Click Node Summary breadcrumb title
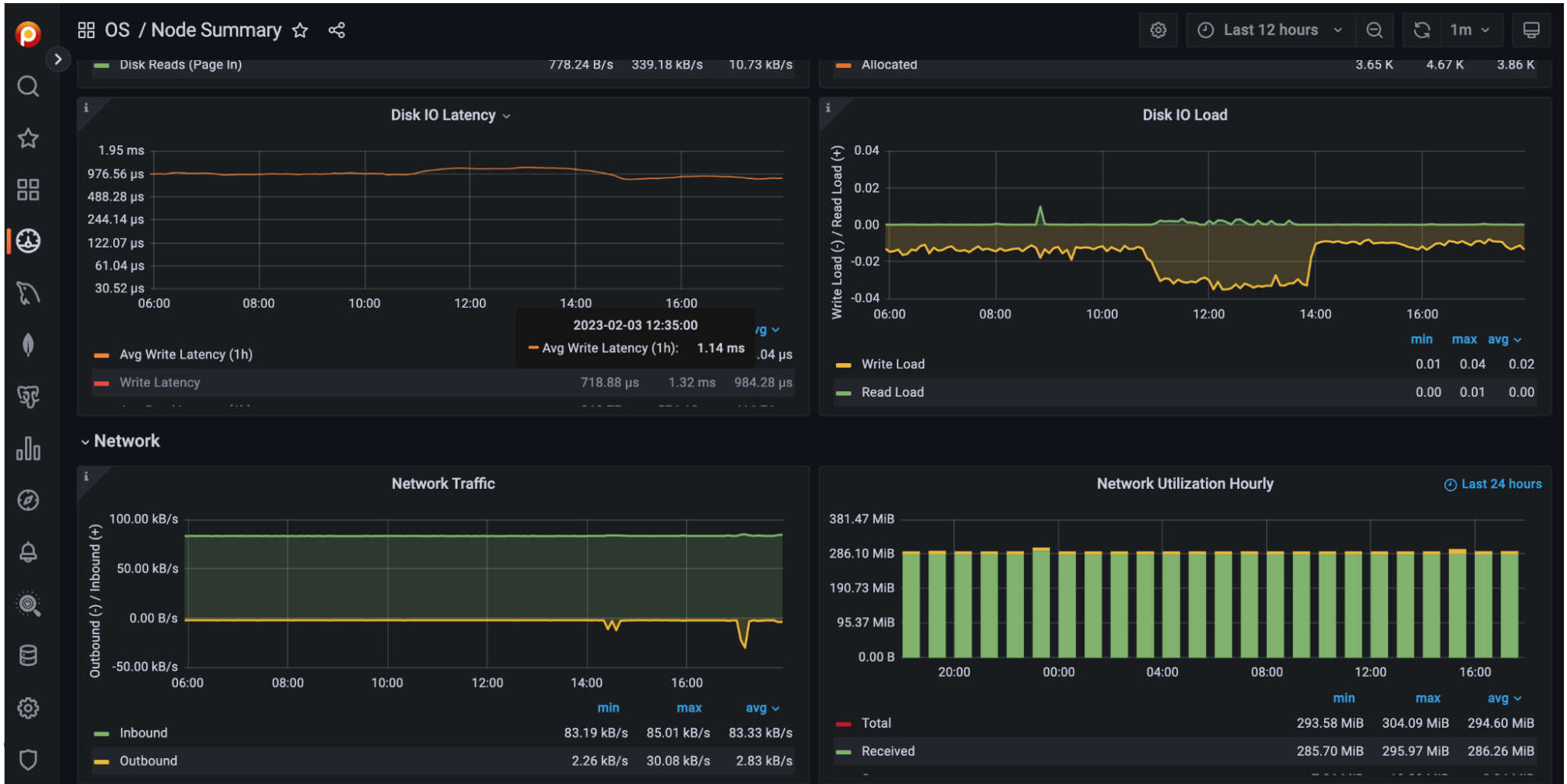The height and width of the screenshot is (784, 1567). point(216,30)
